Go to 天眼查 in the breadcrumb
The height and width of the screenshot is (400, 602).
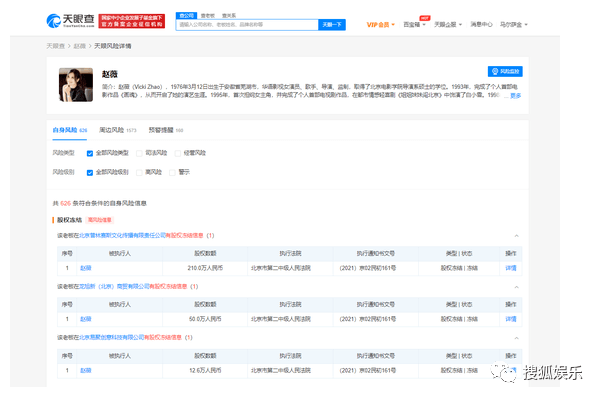(x=56, y=46)
